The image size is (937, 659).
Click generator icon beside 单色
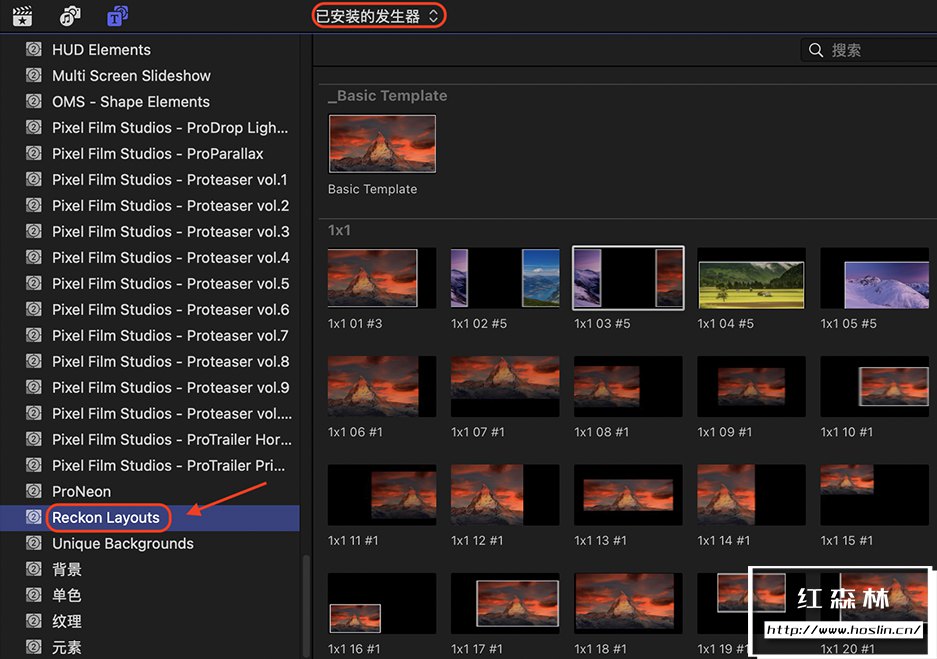tap(34, 595)
